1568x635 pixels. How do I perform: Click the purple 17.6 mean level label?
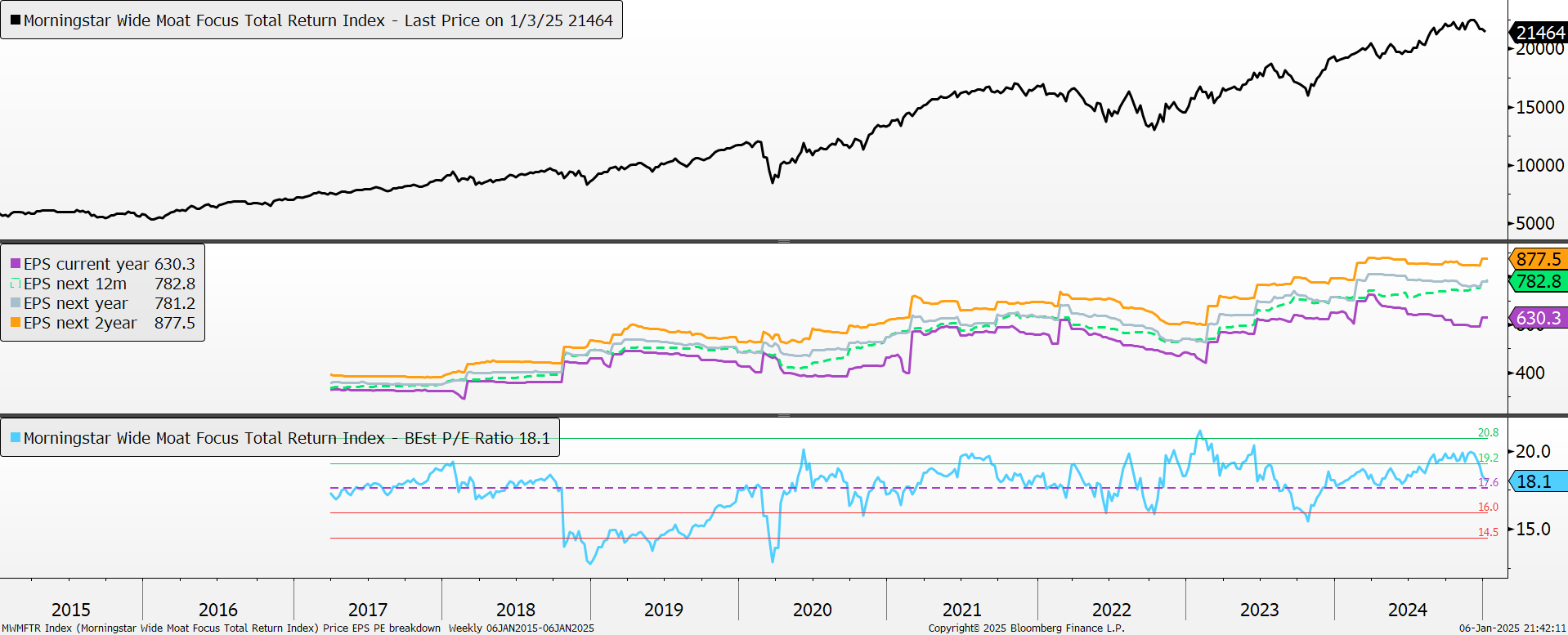click(x=1488, y=482)
